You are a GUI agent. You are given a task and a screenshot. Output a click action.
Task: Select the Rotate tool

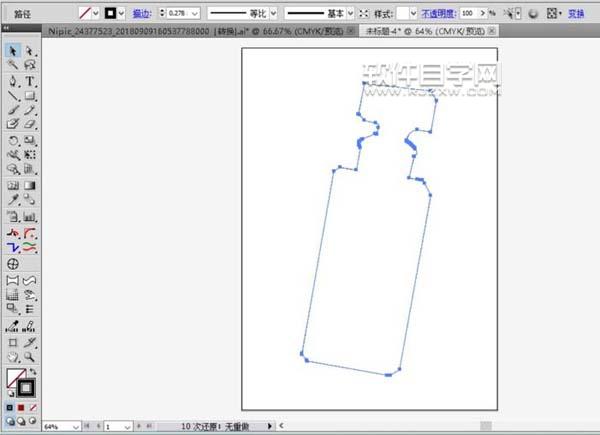[13, 140]
